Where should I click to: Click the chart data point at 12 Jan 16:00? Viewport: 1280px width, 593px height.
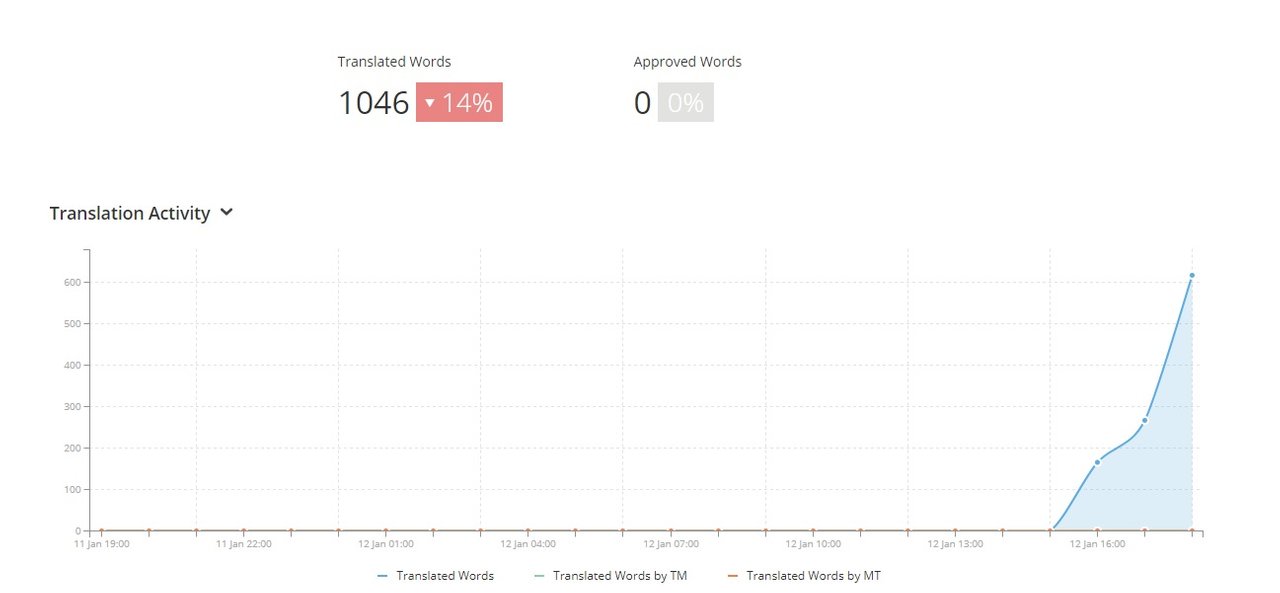pyautogui.click(x=1097, y=462)
